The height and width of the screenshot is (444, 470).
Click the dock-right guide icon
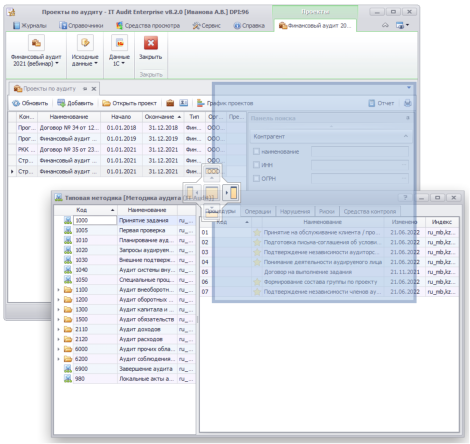(x=231, y=193)
